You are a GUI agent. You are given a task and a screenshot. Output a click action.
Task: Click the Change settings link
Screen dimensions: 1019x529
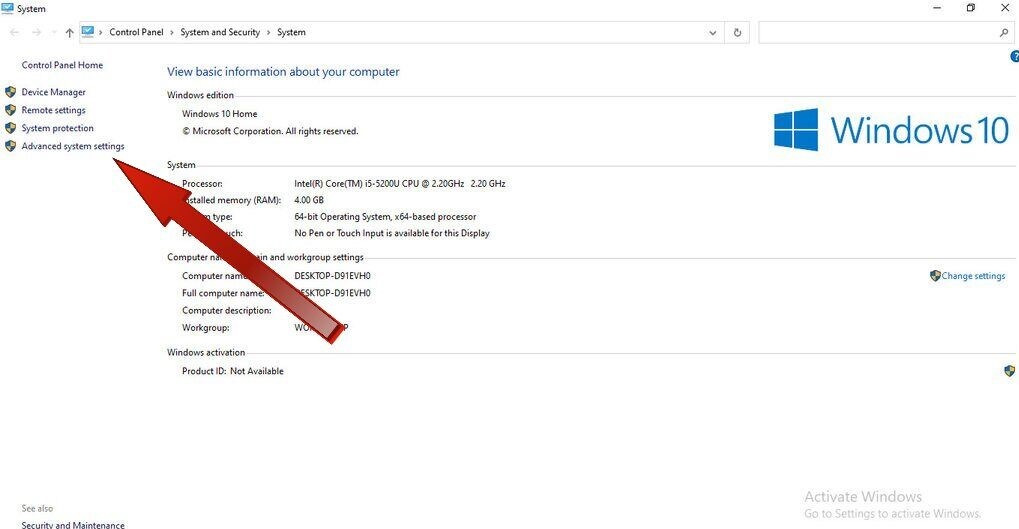(x=974, y=276)
